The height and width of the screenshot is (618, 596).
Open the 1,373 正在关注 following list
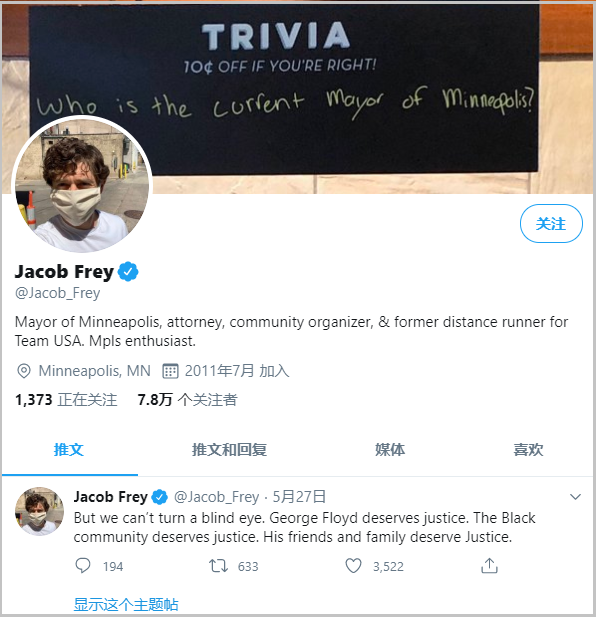point(66,400)
